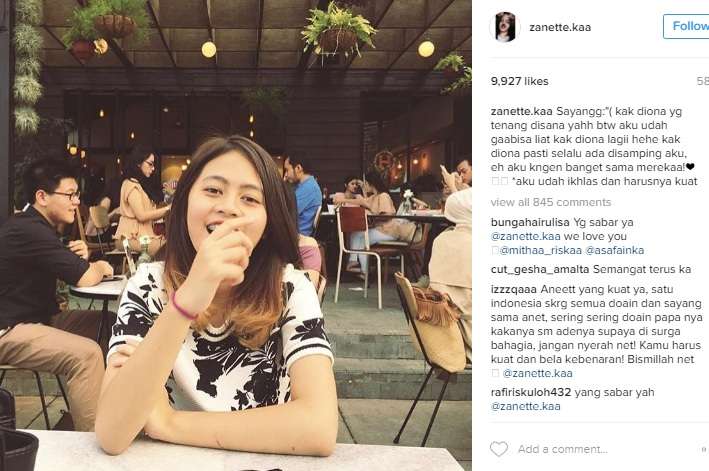The height and width of the screenshot is (471, 709).
Task: Open commenter rafiriskuloh432's profile
Action: tap(531, 392)
